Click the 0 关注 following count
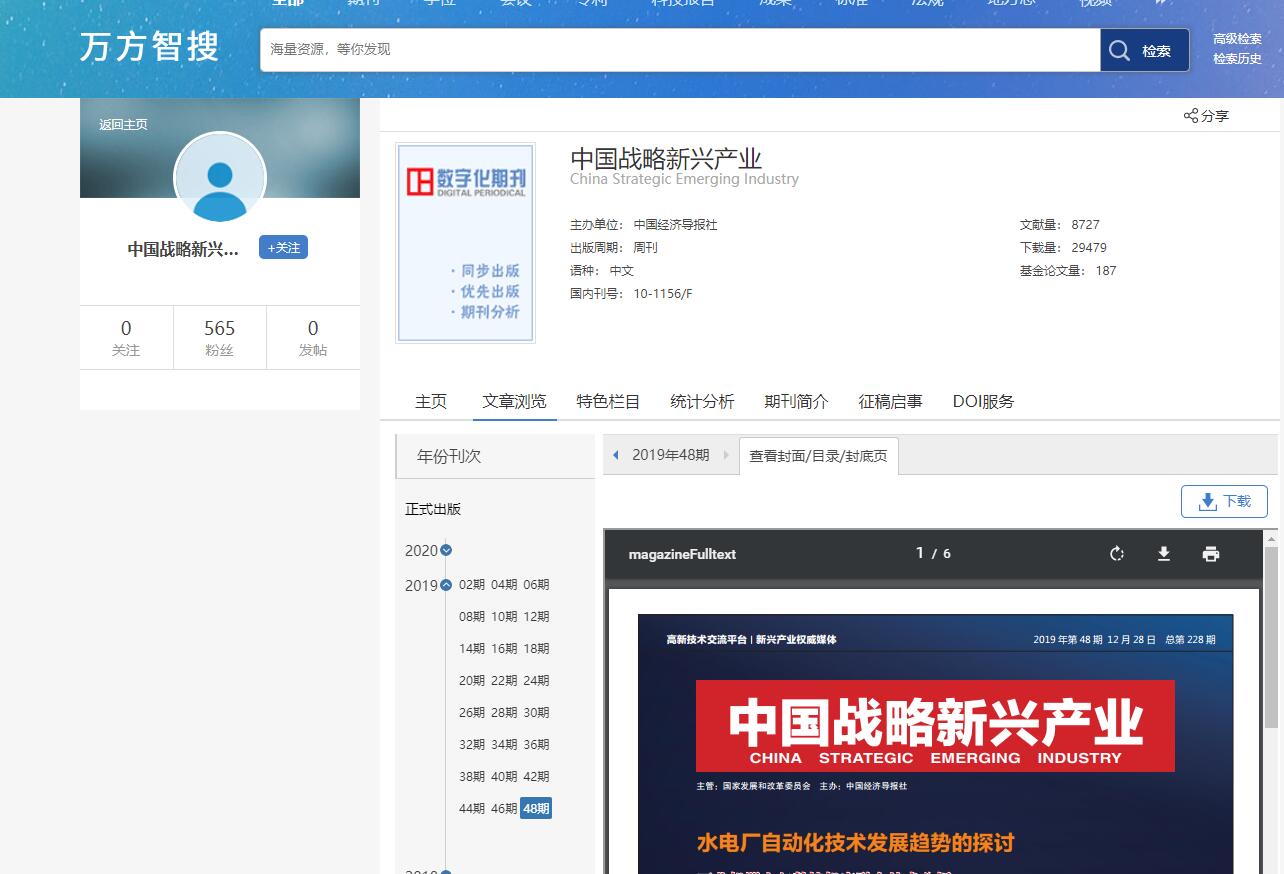Viewport: 1284px width, 874px height. pos(126,338)
